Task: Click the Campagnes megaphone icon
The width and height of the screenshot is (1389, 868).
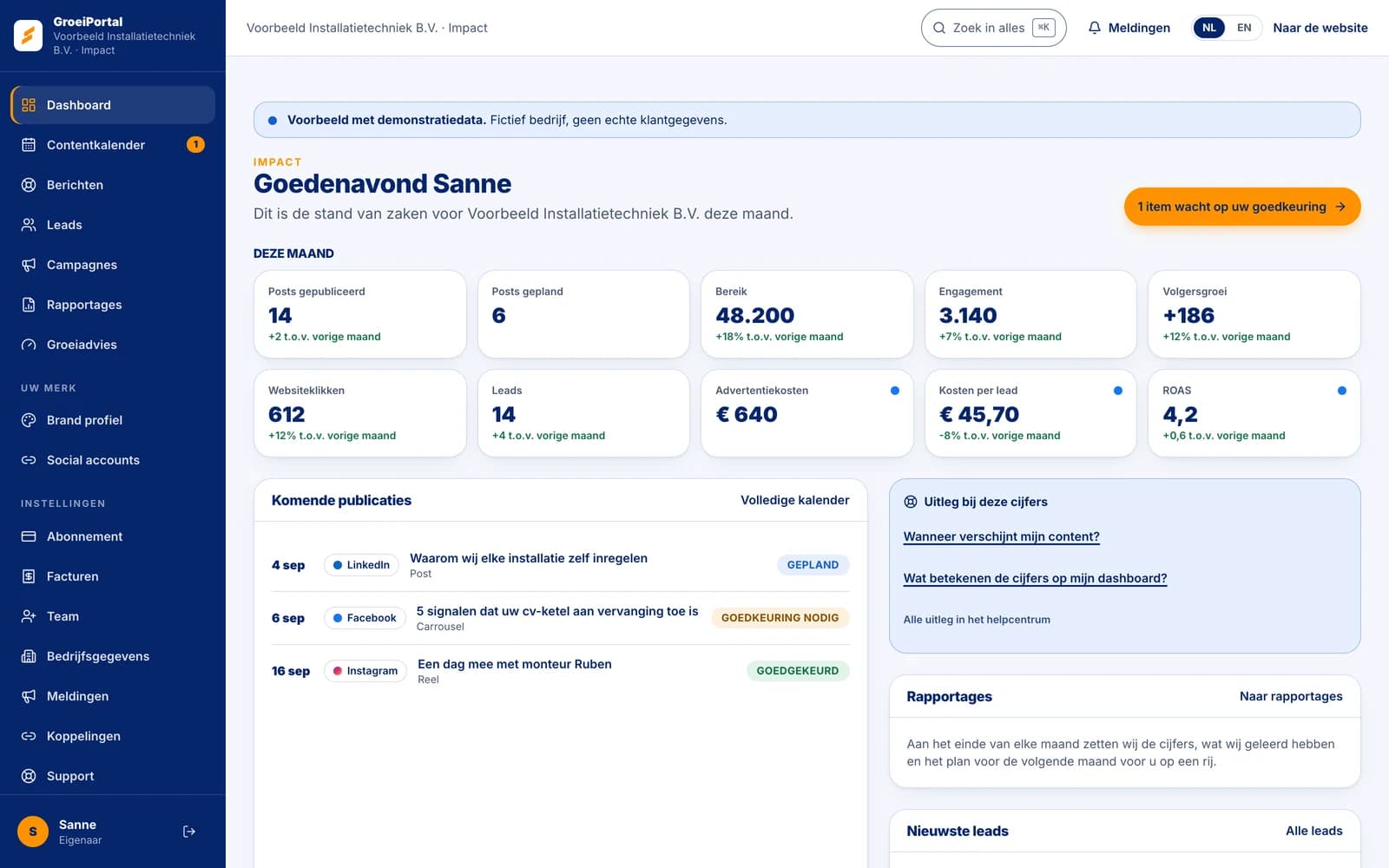Action: [x=29, y=265]
